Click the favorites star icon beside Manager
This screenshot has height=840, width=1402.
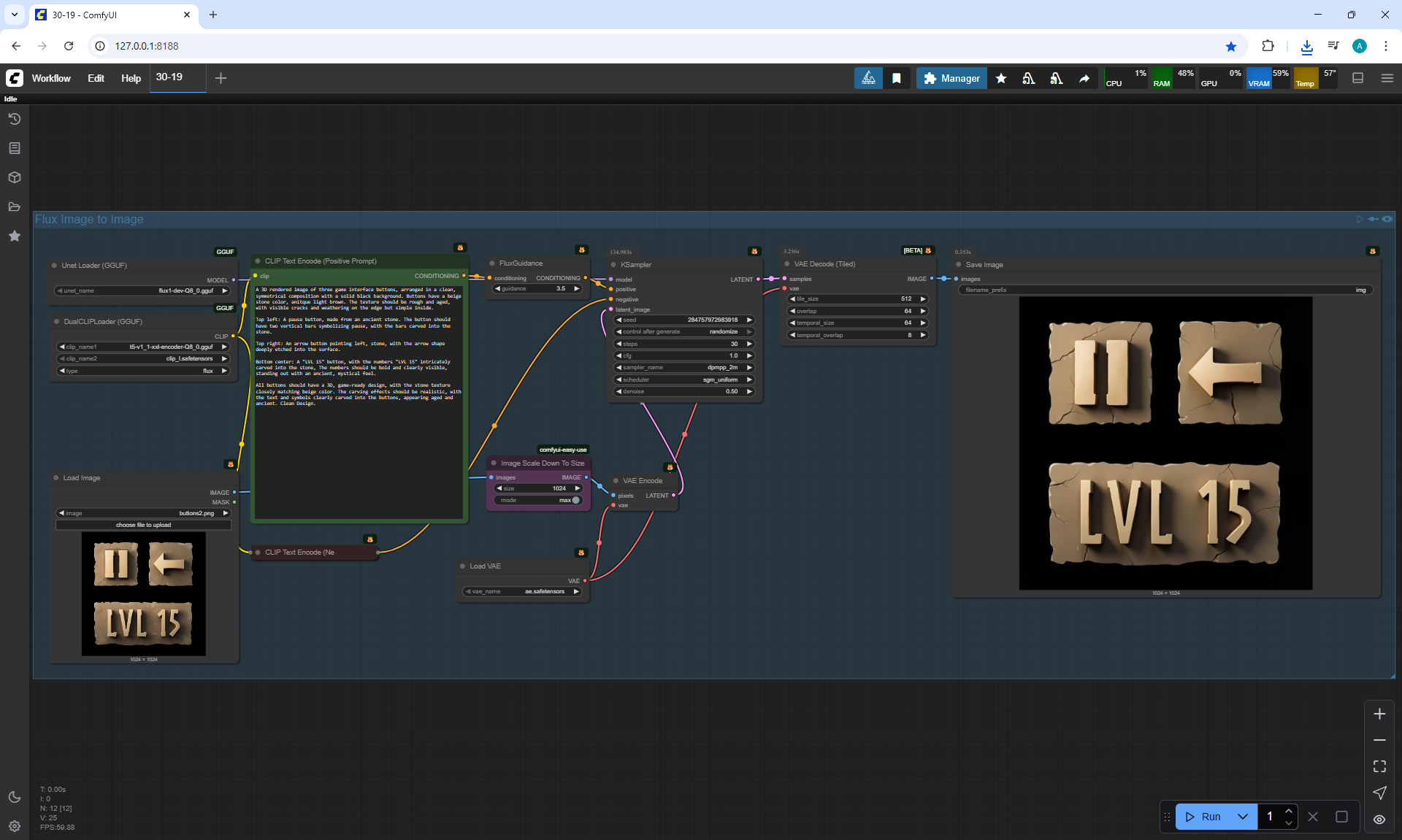pos(1001,78)
